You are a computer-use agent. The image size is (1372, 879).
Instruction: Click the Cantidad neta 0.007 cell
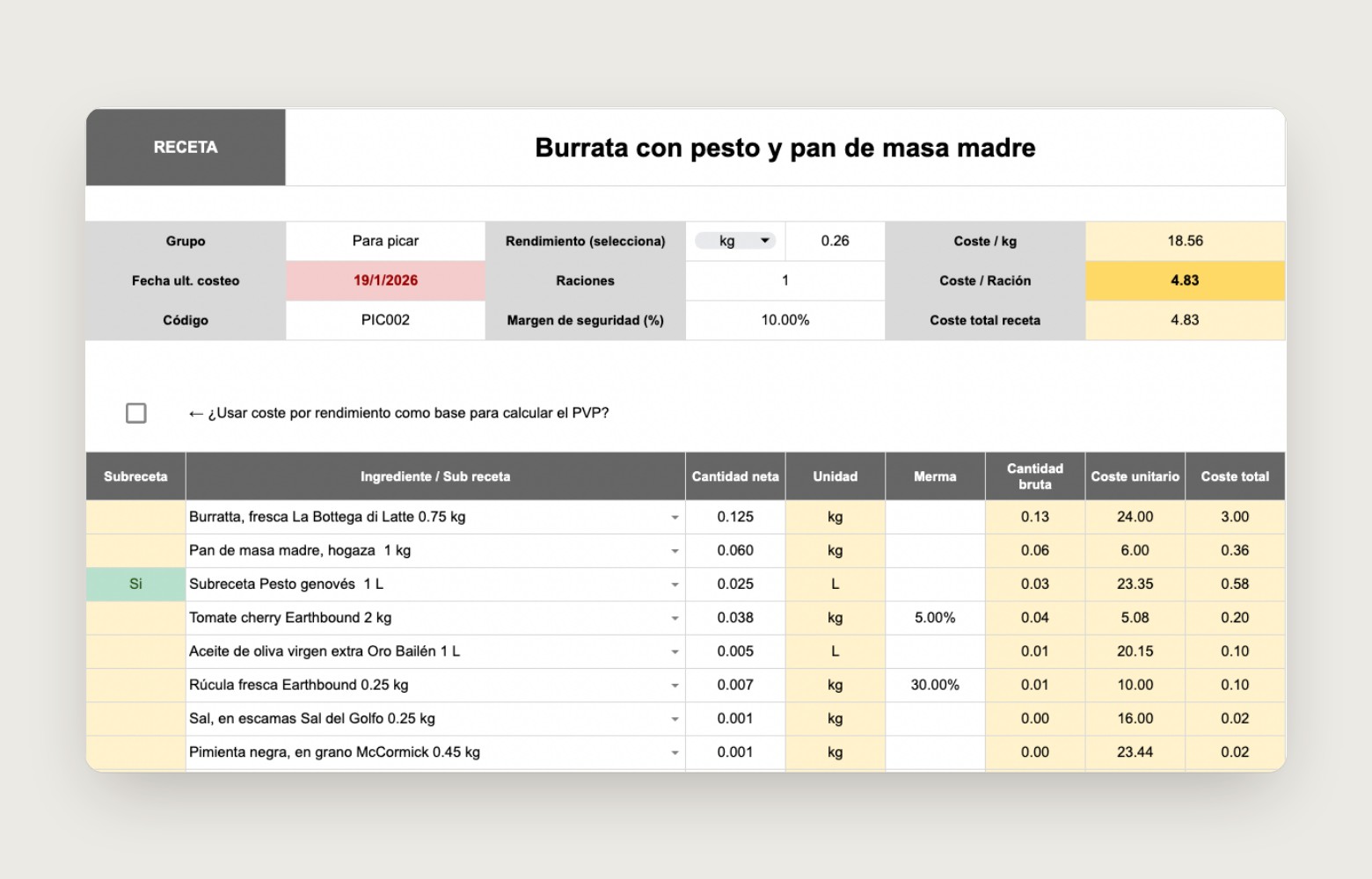click(x=735, y=685)
